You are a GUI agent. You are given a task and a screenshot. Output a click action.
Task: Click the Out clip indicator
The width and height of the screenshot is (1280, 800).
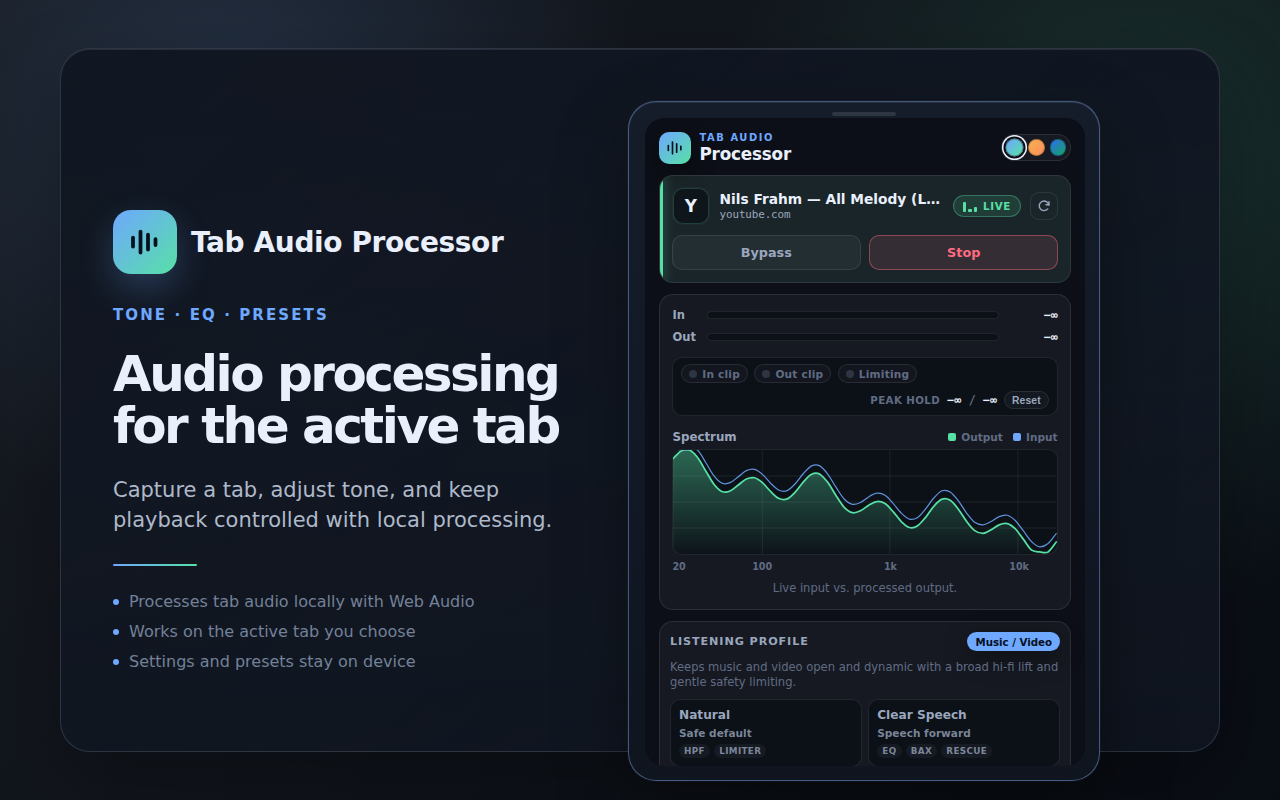(x=792, y=374)
